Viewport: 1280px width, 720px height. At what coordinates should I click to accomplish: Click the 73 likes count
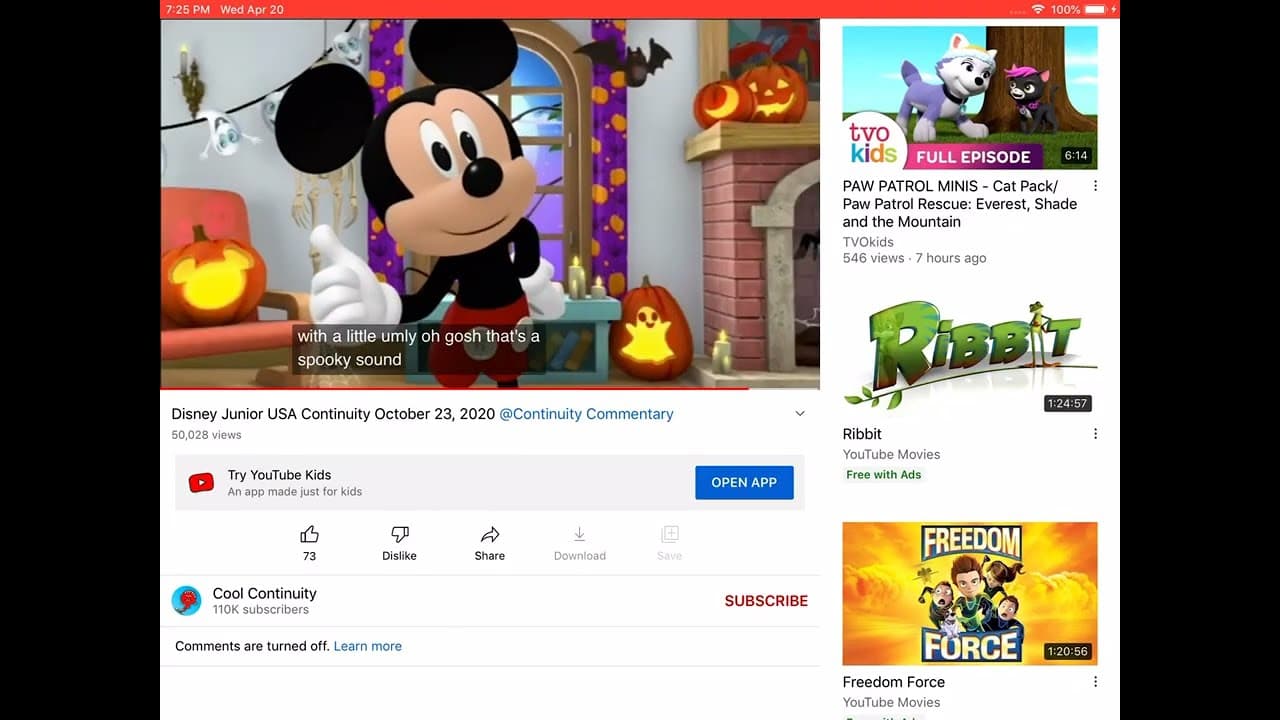(309, 556)
